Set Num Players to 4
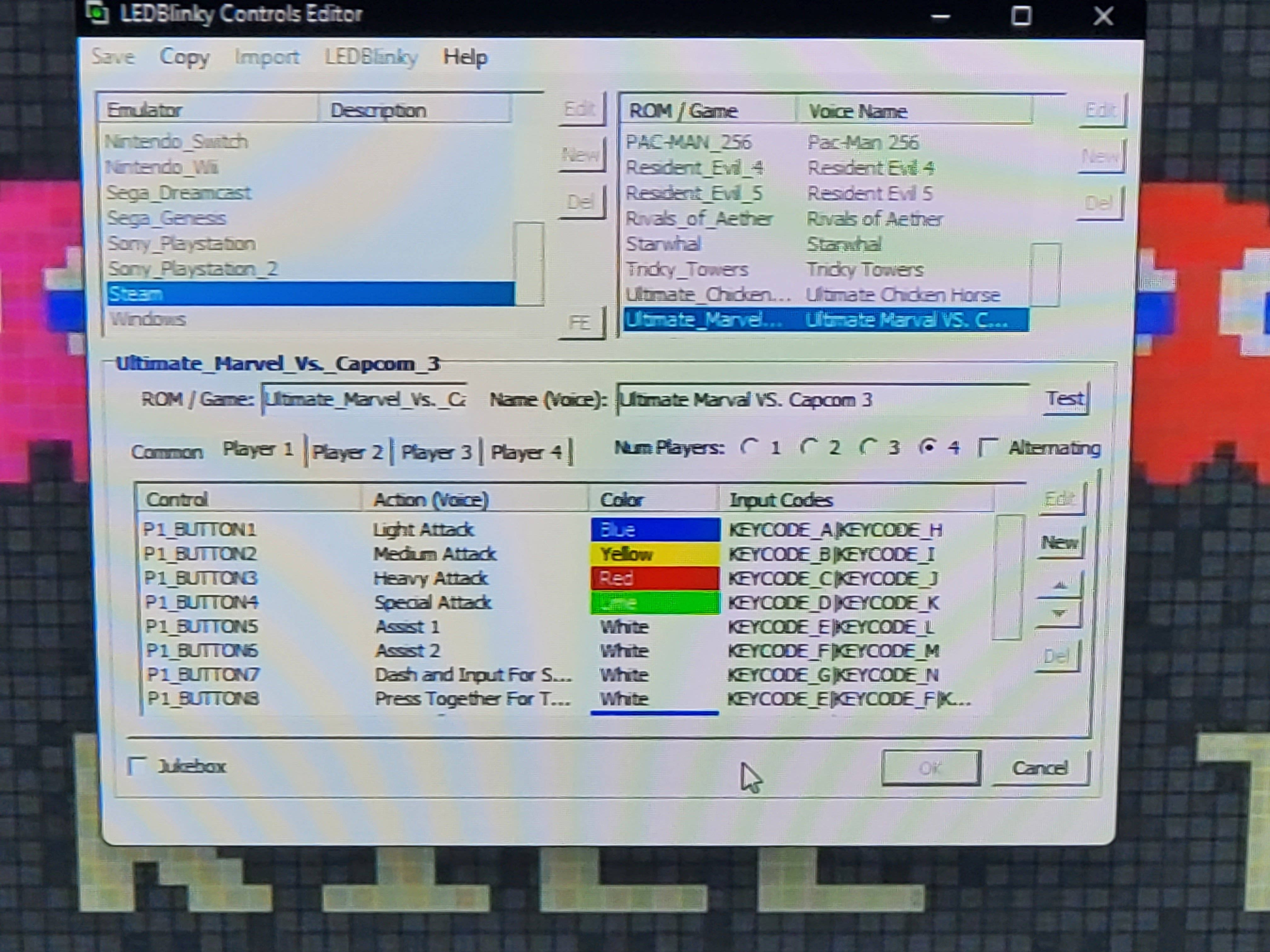Image resolution: width=1270 pixels, height=952 pixels. pyautogui.click(x=940, y=447)
